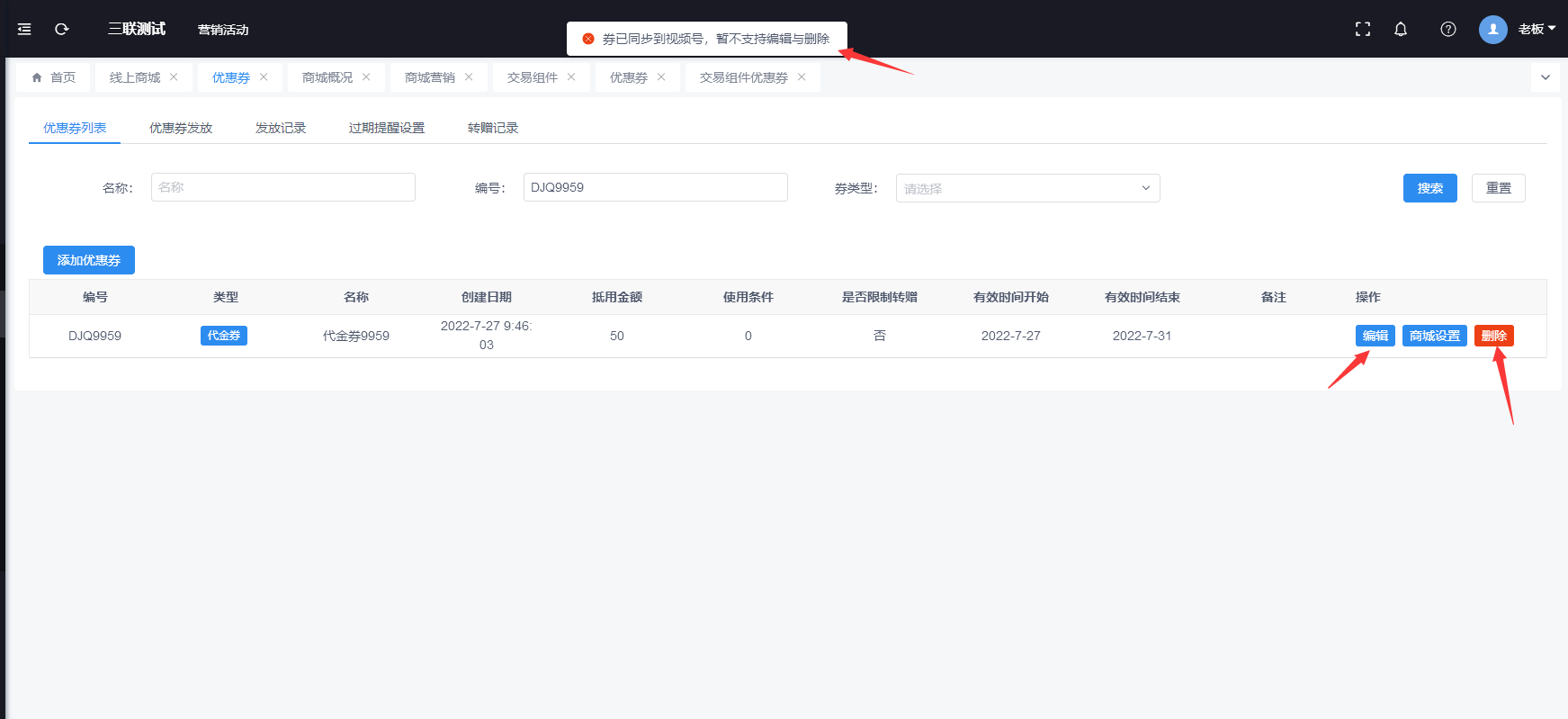The width and height of the screenshot is (1568, 719).
Task: Click 编辑 for coupon DJQ9959
Action: (x=1375, y=336)
